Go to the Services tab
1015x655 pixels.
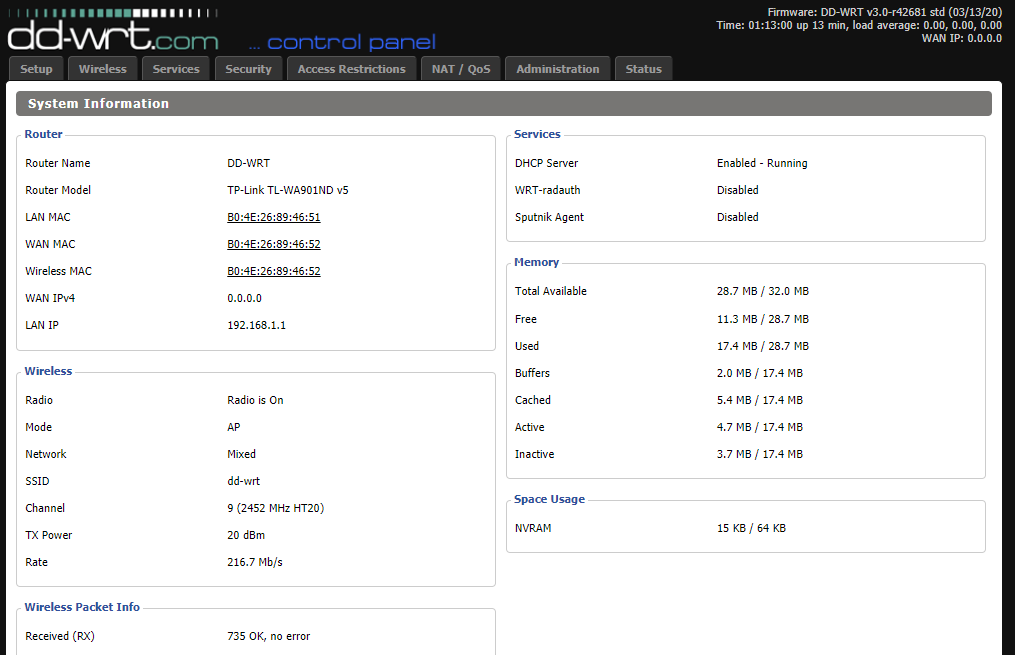pos(176,69)
